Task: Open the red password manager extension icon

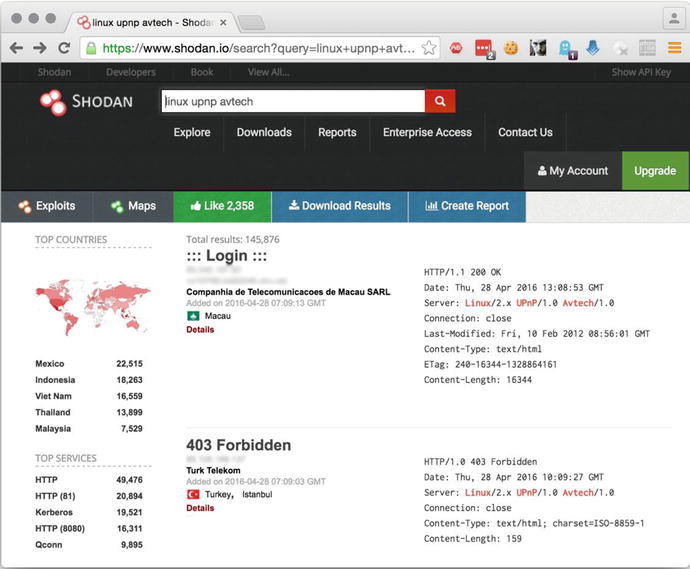Action: coord(484,48)
